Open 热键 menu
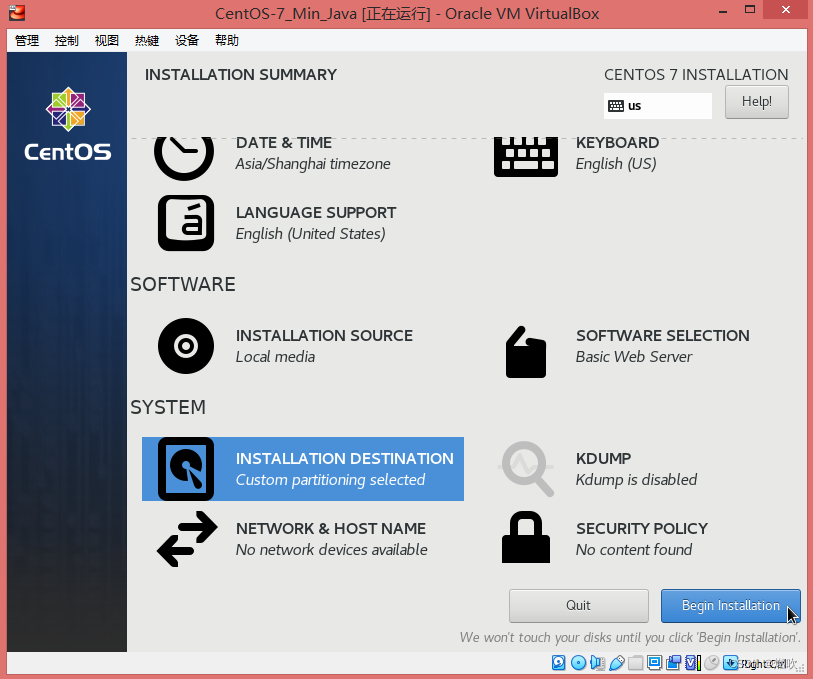 click(x=147, y=40)
